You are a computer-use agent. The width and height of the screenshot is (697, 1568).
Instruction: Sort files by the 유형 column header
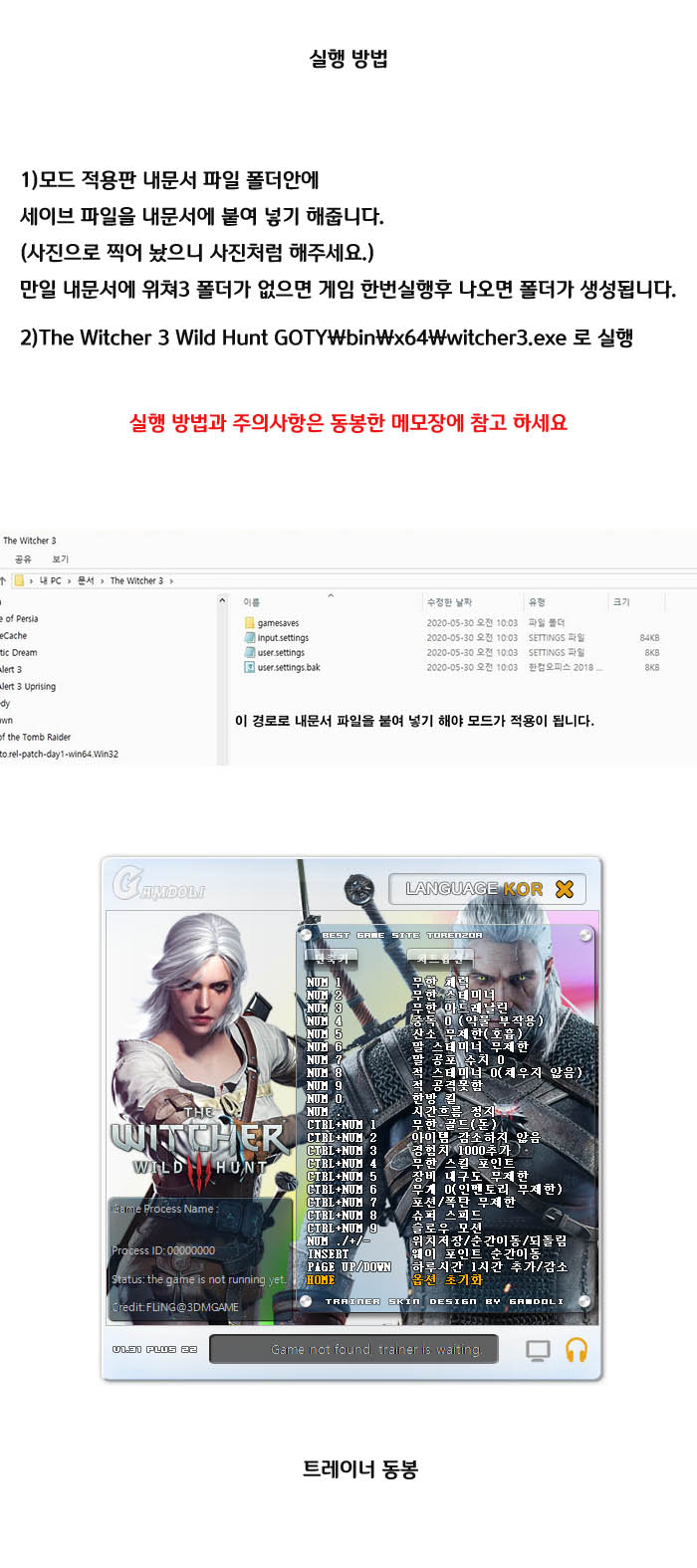coord(537,602)
